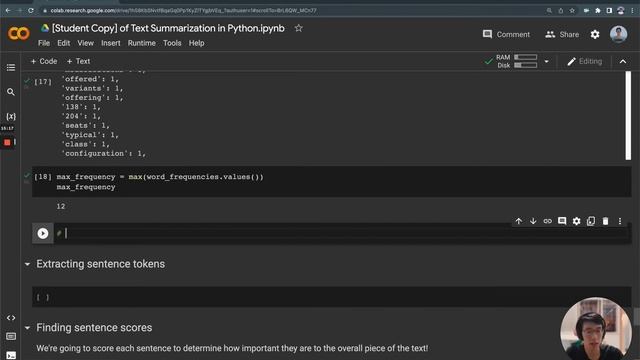Add a new Code cell
640x360 pixels.
click(x=44, y=61)
